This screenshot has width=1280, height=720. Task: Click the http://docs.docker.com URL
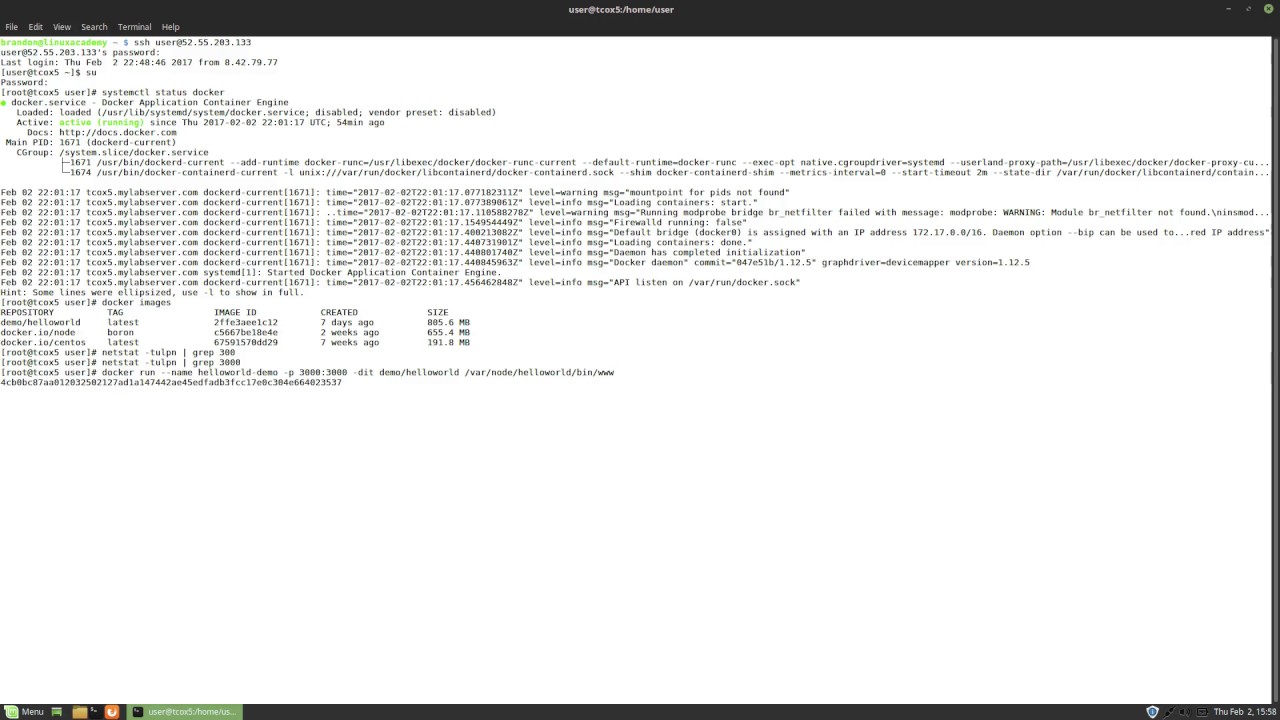pos(118,132)
